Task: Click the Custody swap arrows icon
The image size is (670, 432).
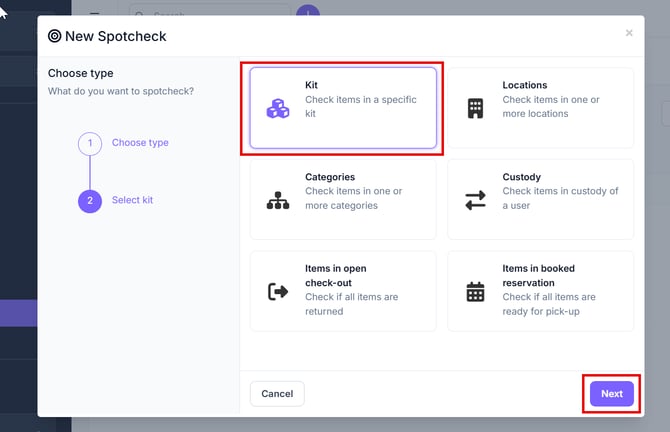Action: click(x=475, y=200)
